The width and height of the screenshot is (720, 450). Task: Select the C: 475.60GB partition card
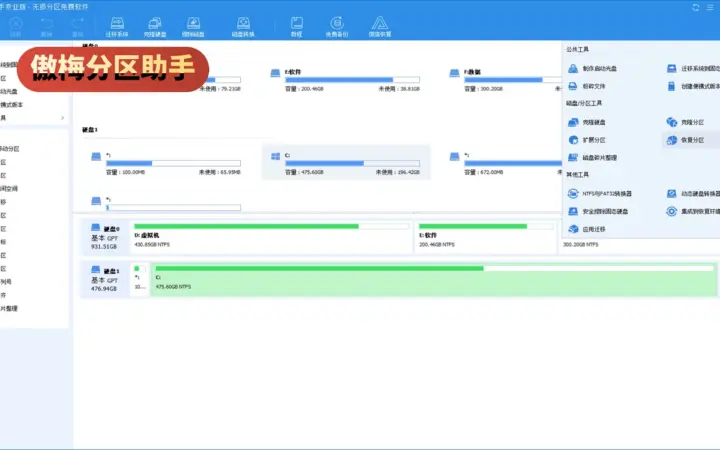[x=346, y=163]
